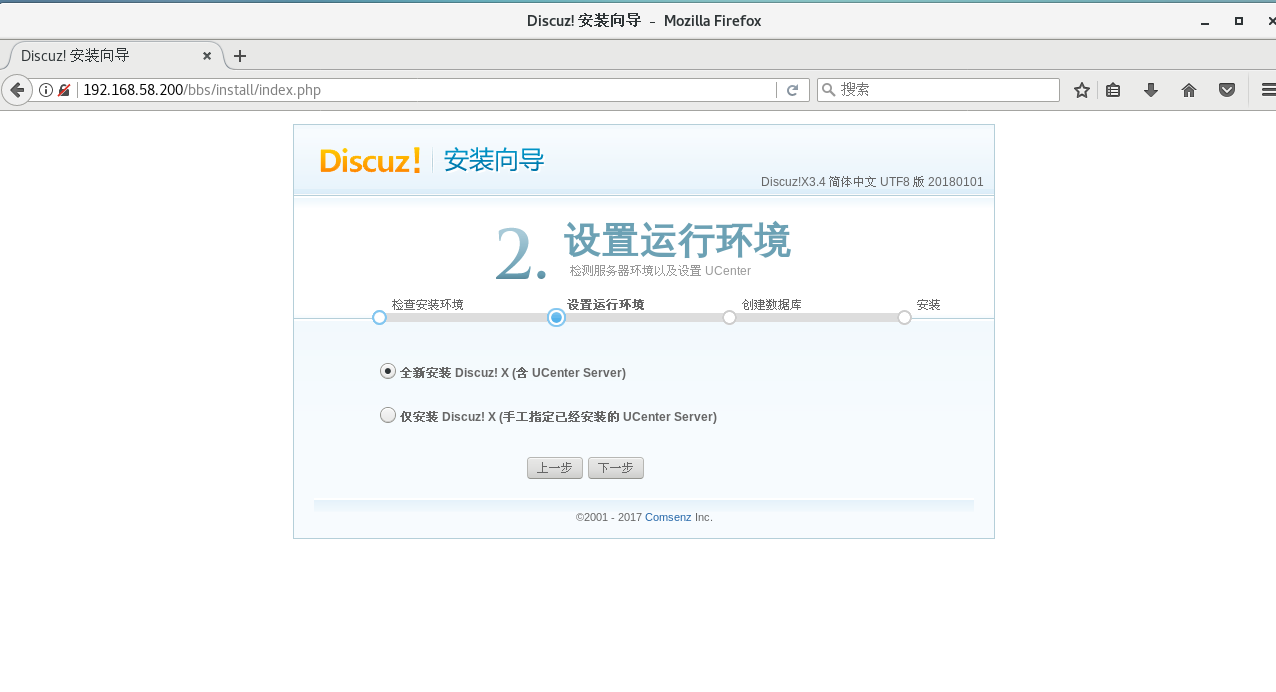
Task: Open the Comsenz link in footer
Action: (x=668, y=517)
